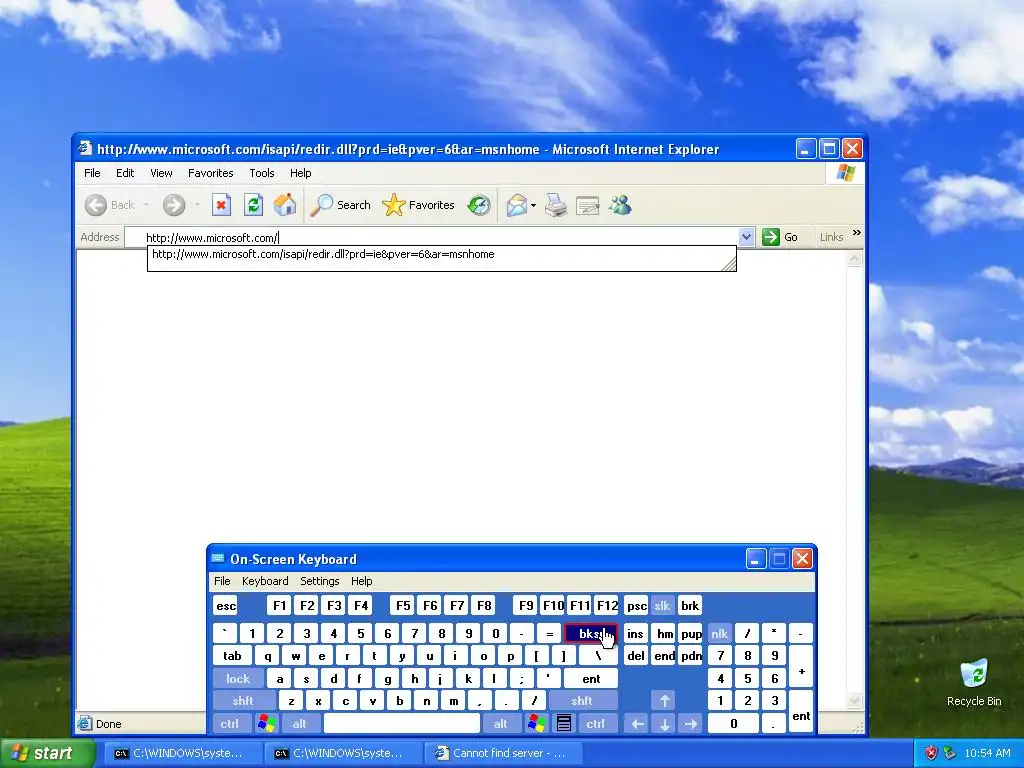Click the right Windows logo key on keyboard
The height and width of the screenshot is (768, 1024).
tap(537, 724)
